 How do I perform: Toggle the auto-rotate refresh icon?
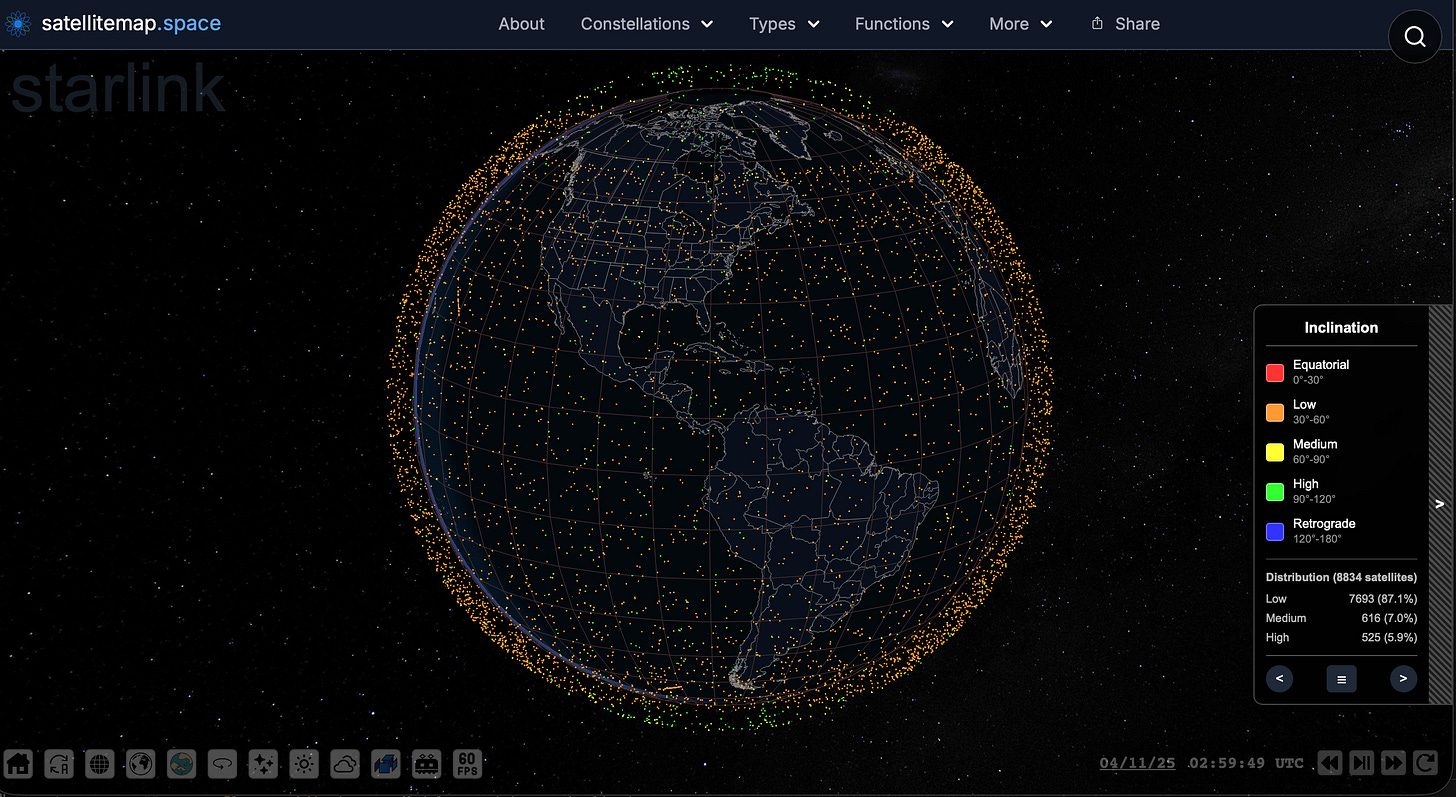point(60,764)
